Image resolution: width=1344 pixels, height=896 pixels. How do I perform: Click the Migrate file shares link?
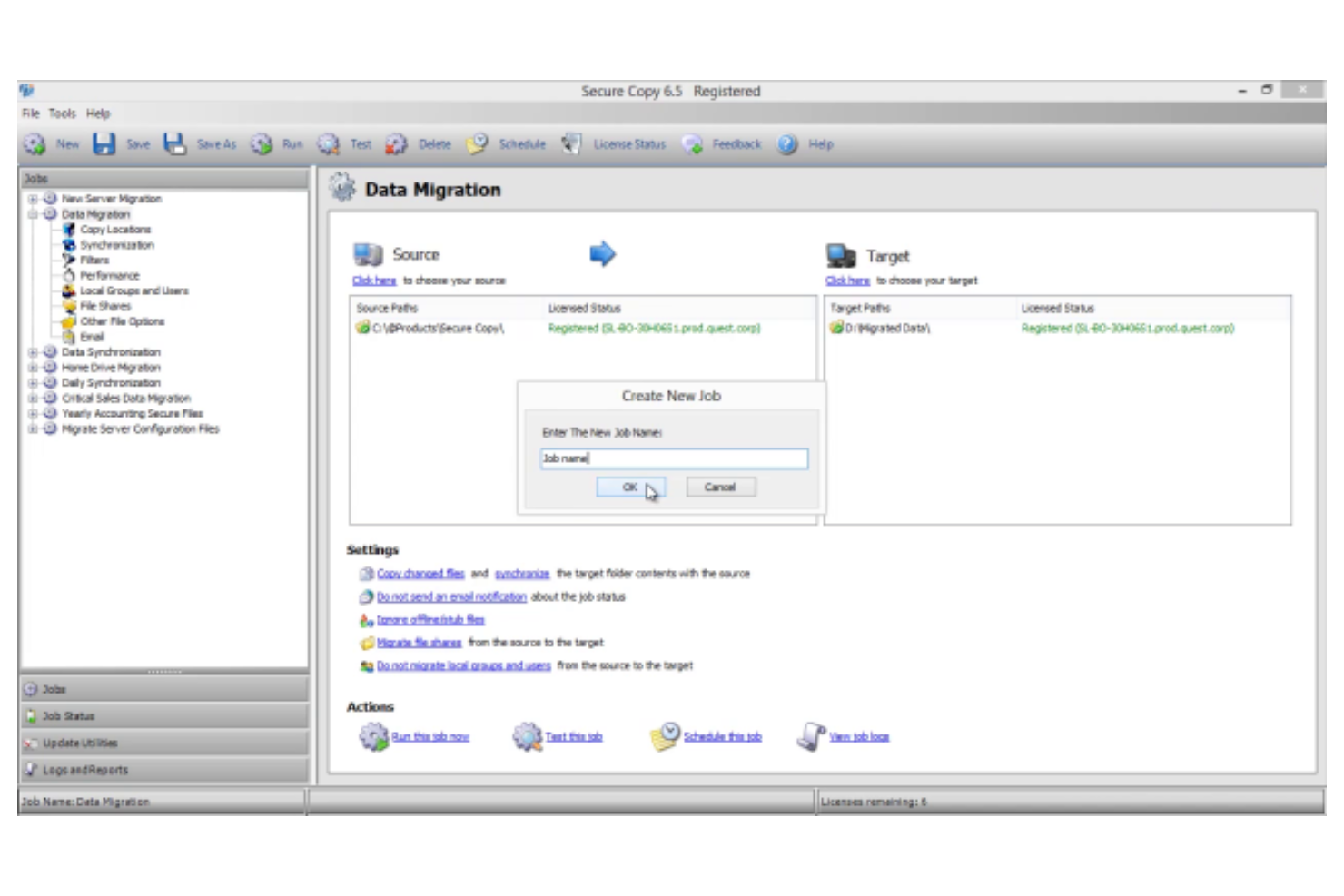[420, 643]
